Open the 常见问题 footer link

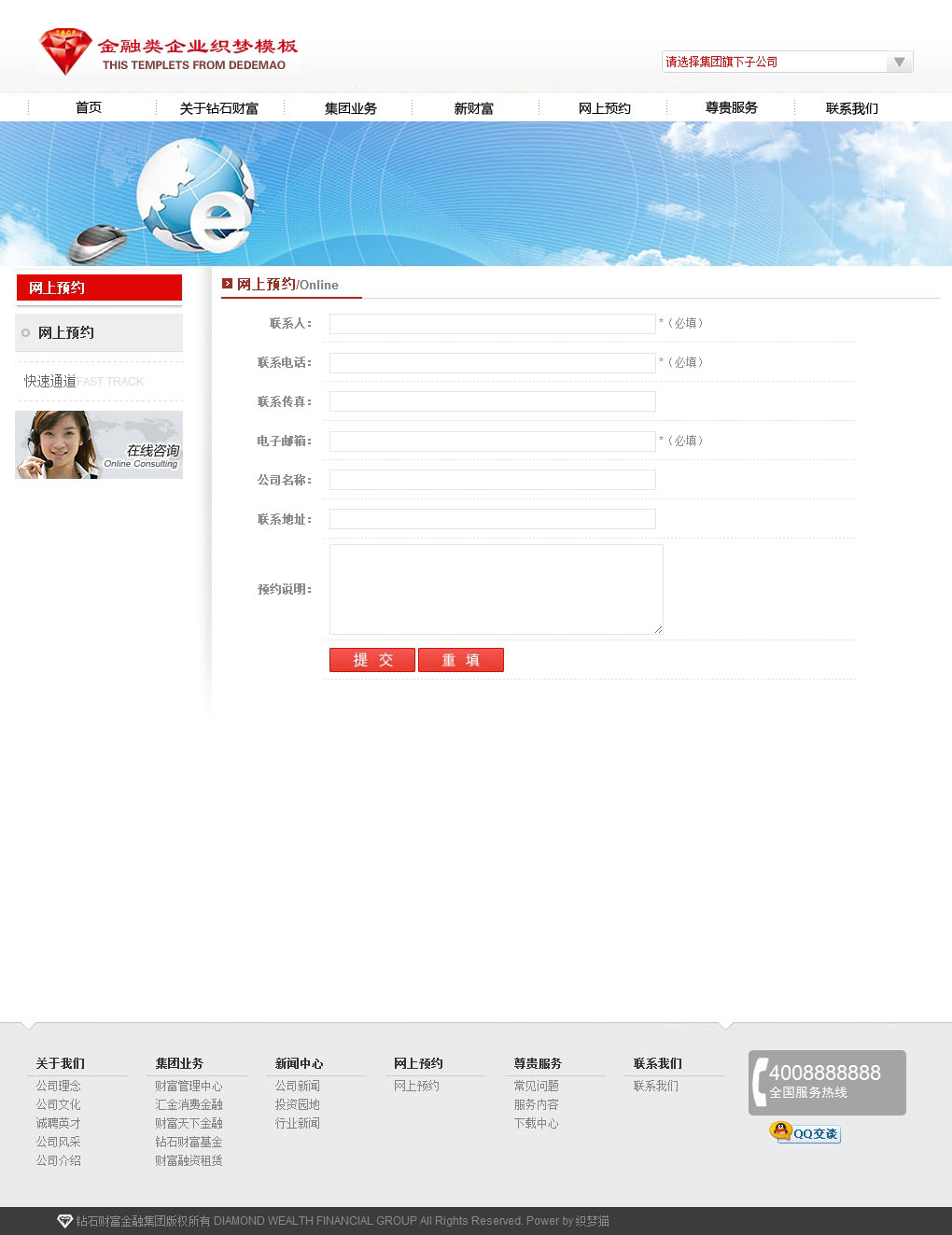[536, 1086]
